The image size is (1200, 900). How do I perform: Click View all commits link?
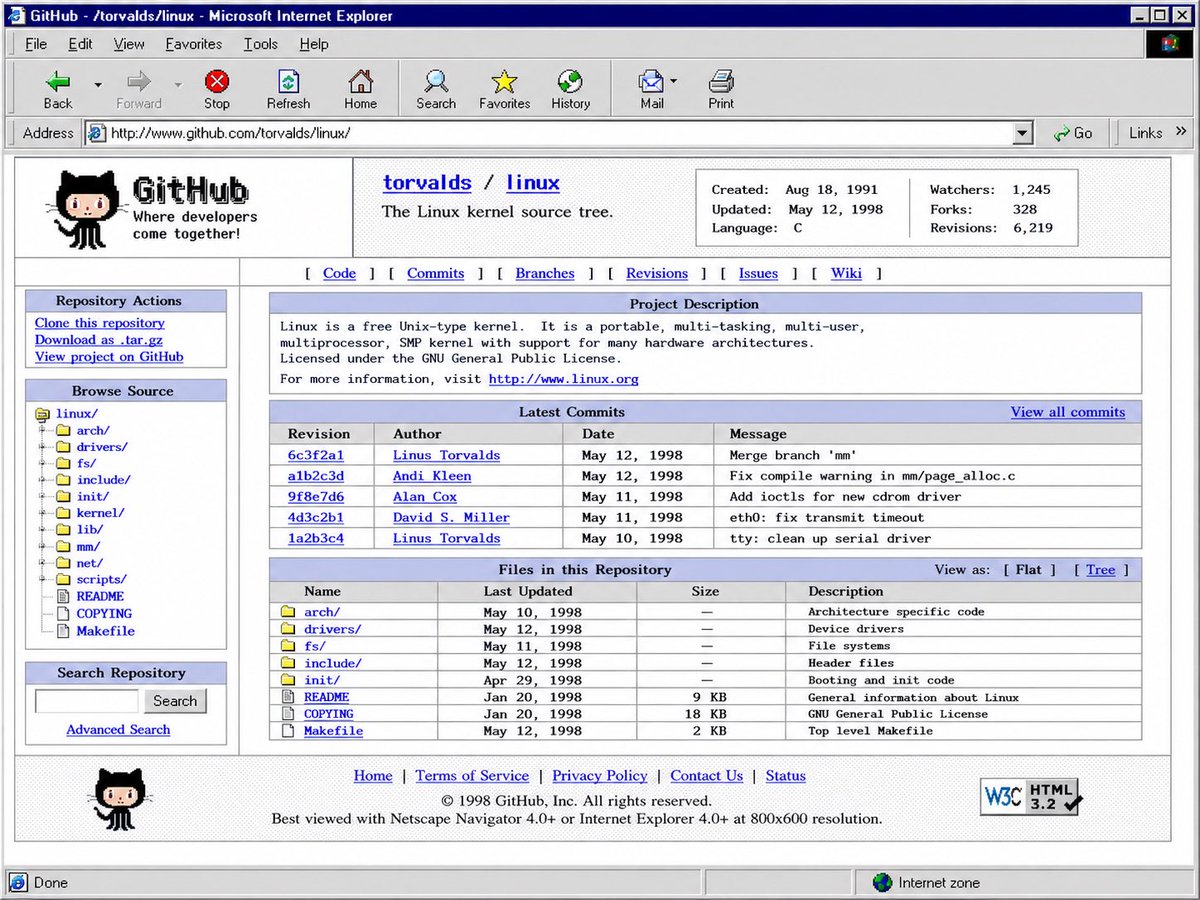(1068, 412)
